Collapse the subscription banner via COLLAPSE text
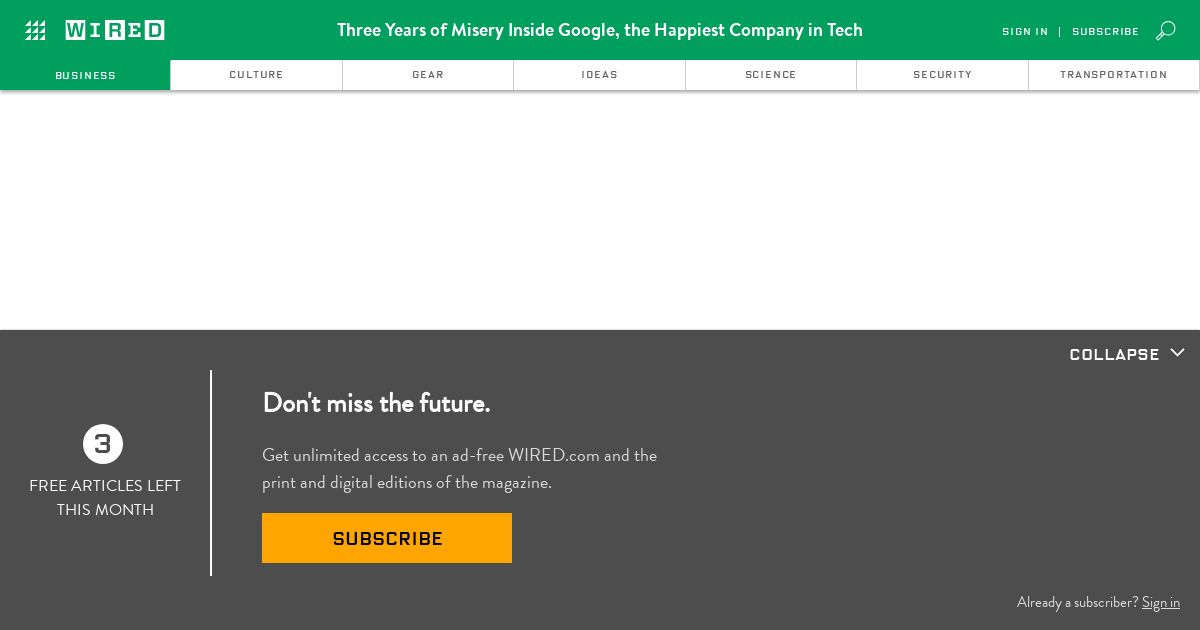Image resolution: width=1200 pixels, height=630 pixels. point(1114,354)
